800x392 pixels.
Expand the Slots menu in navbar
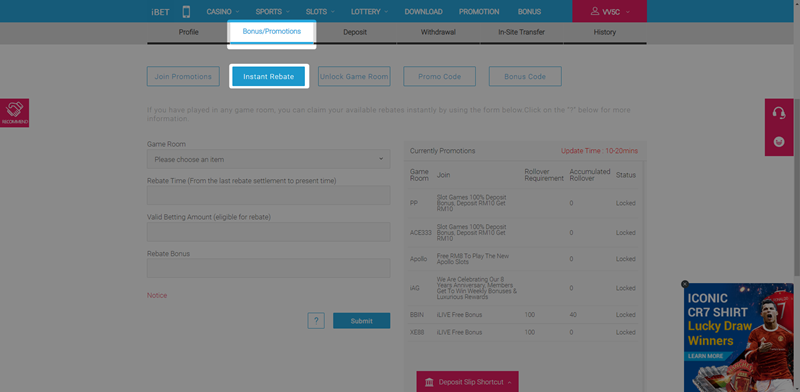320,11
